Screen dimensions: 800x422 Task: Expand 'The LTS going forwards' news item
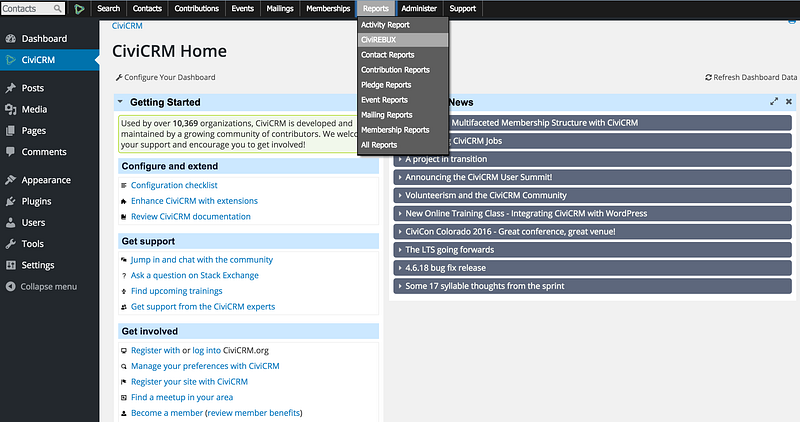592,250
